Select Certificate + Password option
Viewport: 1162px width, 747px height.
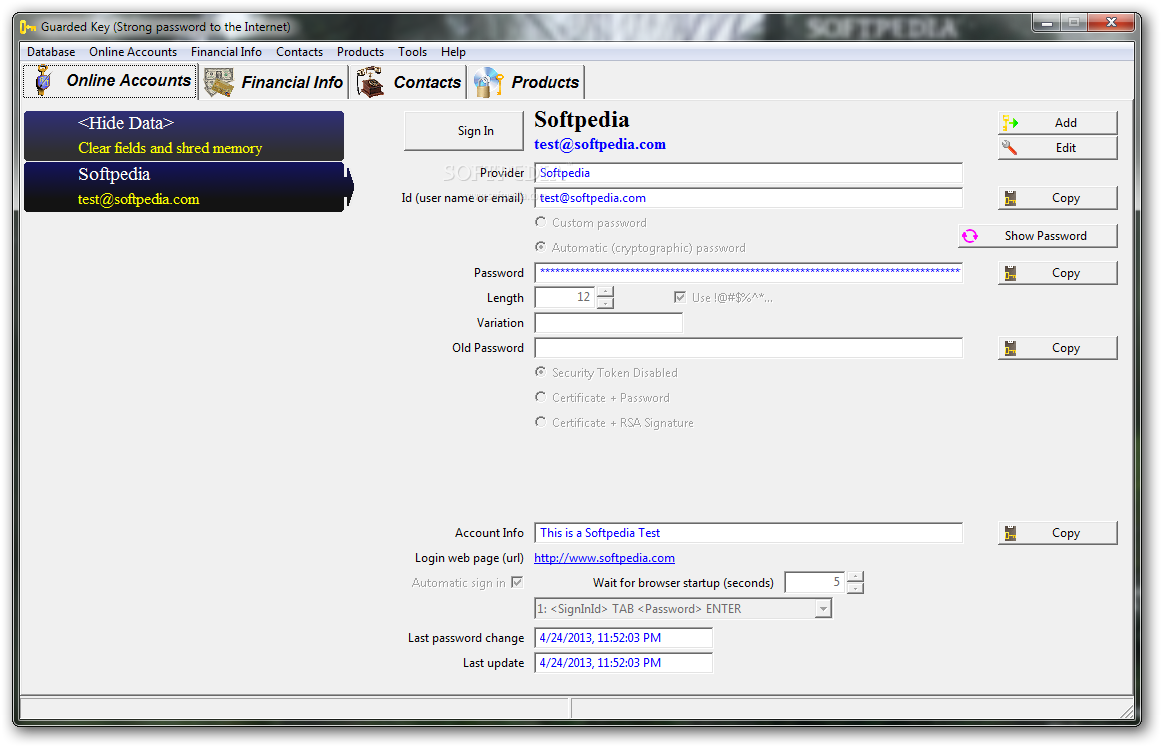pos(541,397)
